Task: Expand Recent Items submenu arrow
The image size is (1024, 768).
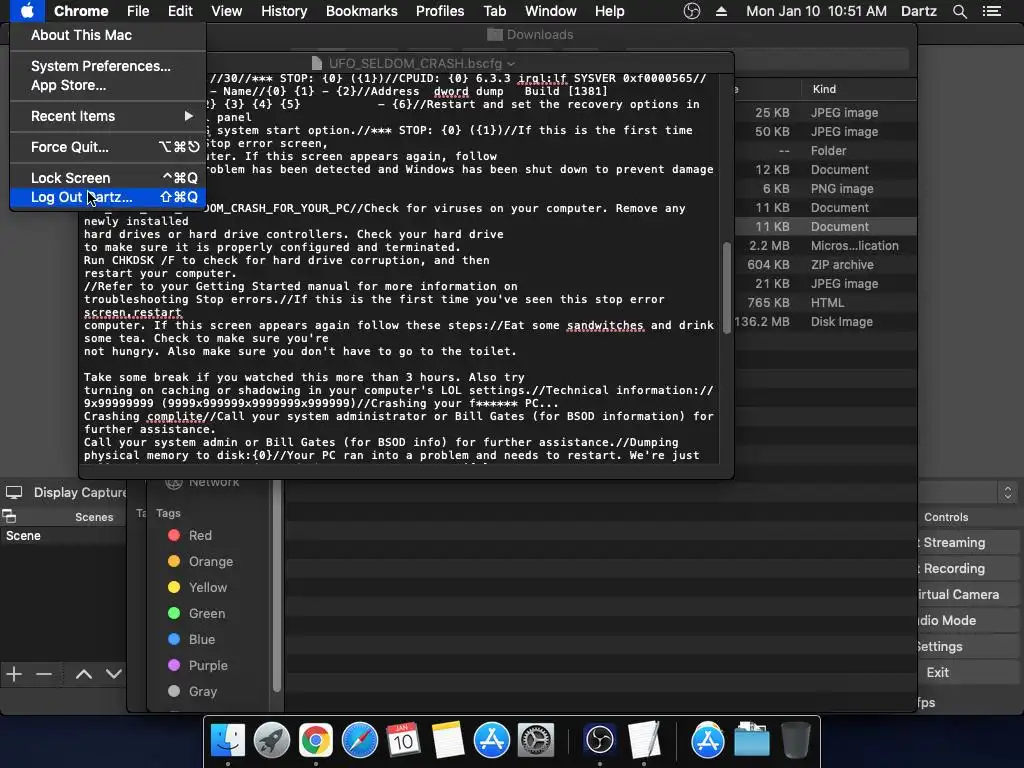Action: [x=188, y=116]
